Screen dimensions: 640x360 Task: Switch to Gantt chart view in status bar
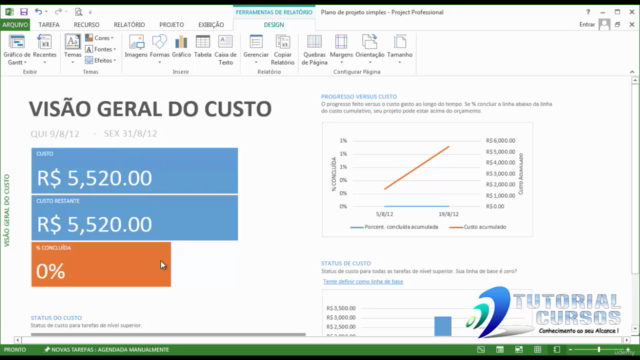[x=481, y=350]
